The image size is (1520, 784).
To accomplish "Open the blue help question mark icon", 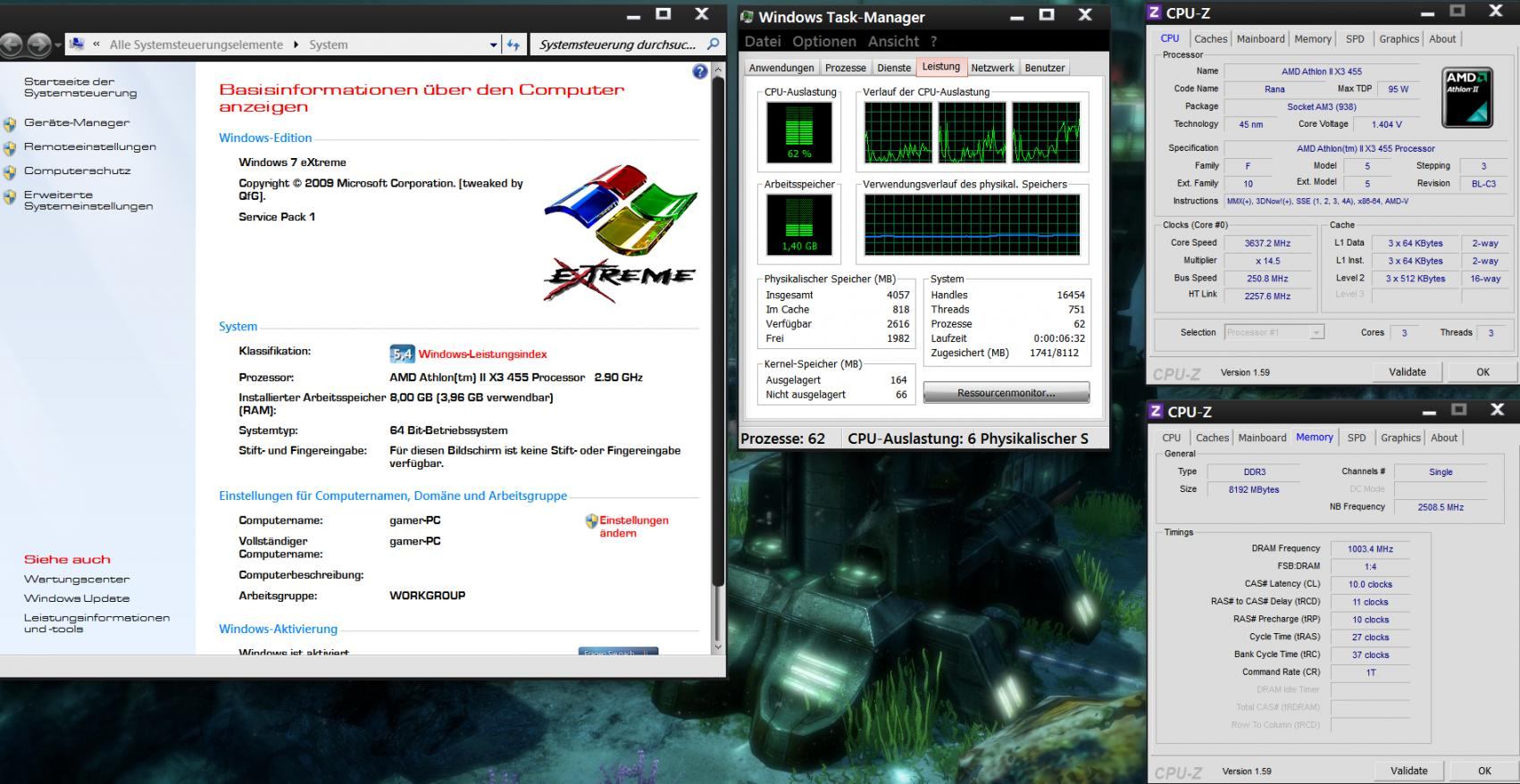I will 700,71.
